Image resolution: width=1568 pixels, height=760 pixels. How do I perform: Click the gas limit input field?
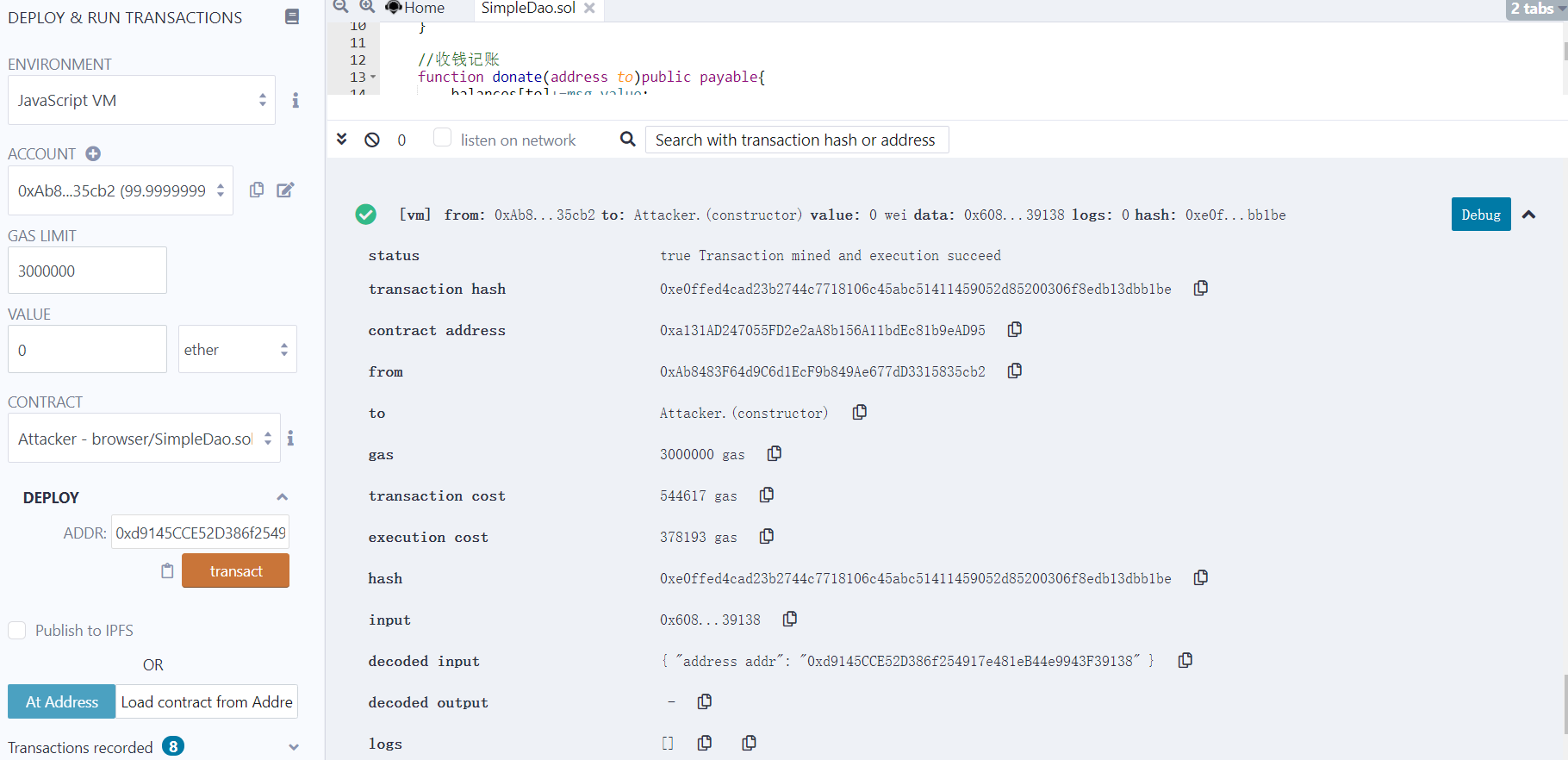[x=87, y=271]
